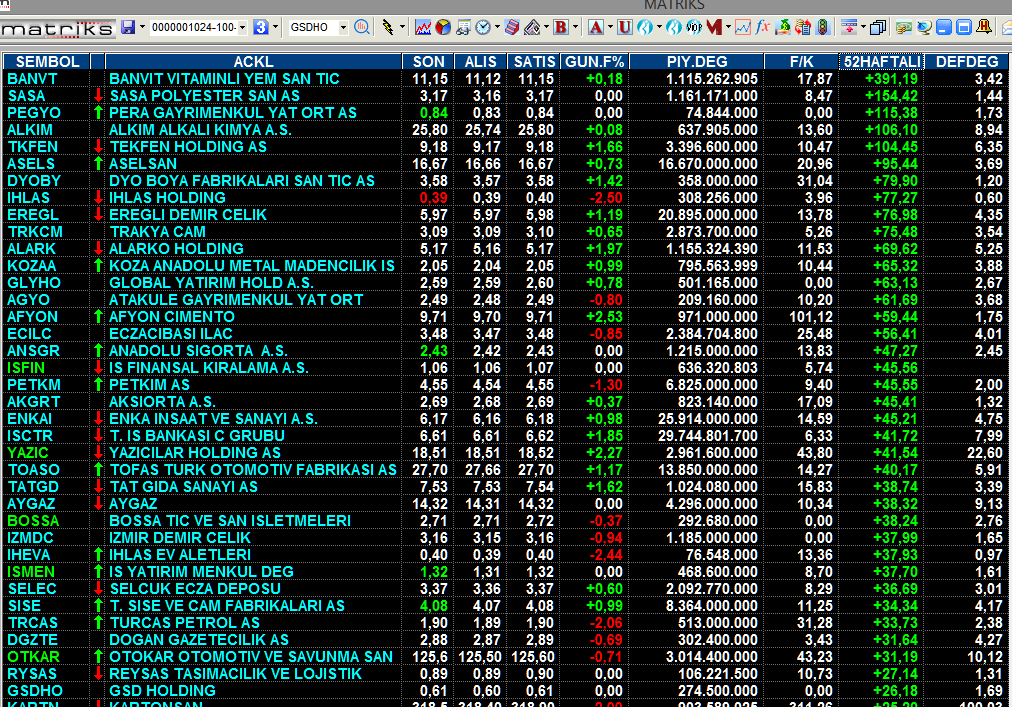Image resolution: width=1012 pixels, height=707 pixels.
Task: Click the red letter B icon
Action: [x=561, y=27]
